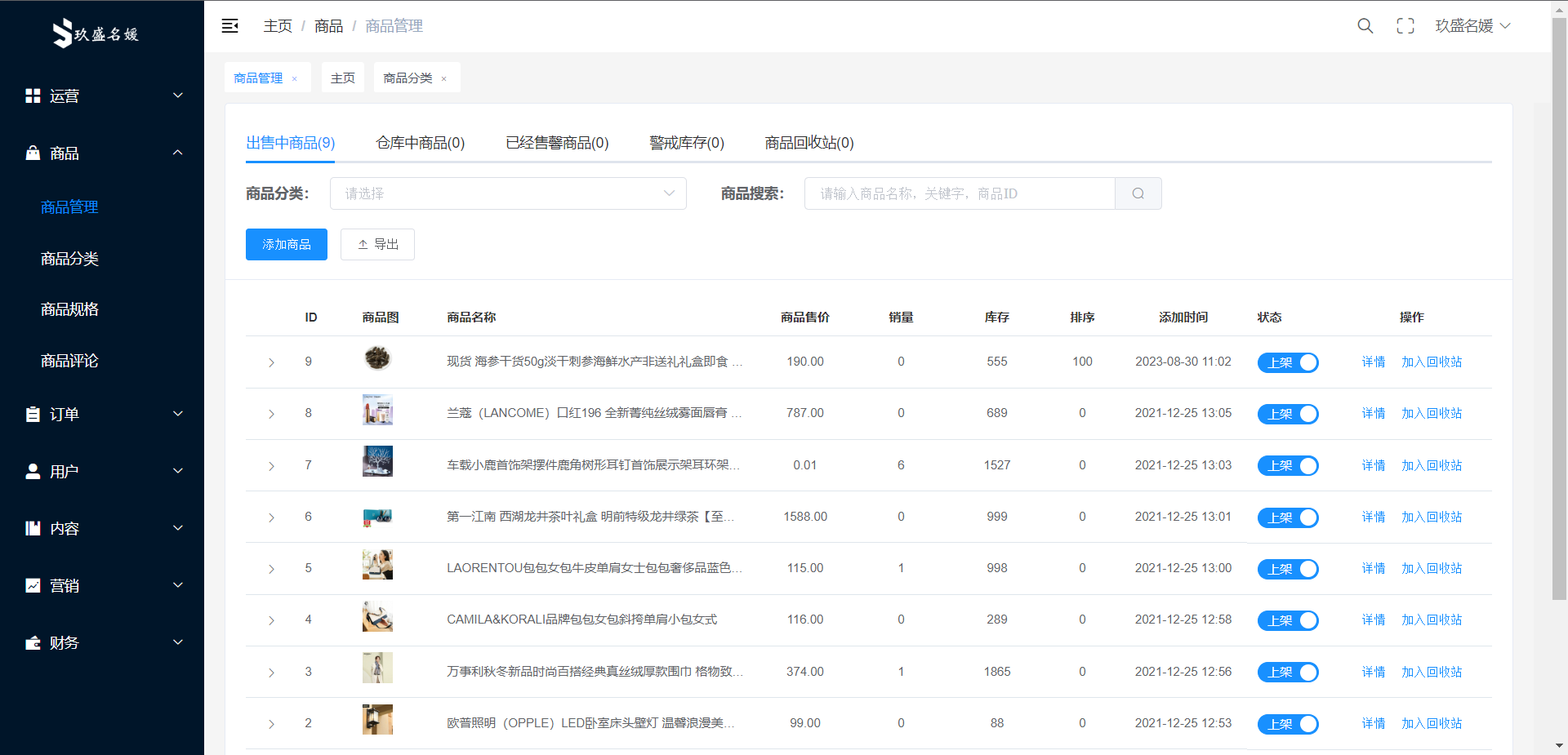Click the product search button icon
The height and width of the screenshot is (755, 1568).
point(1138,193)
